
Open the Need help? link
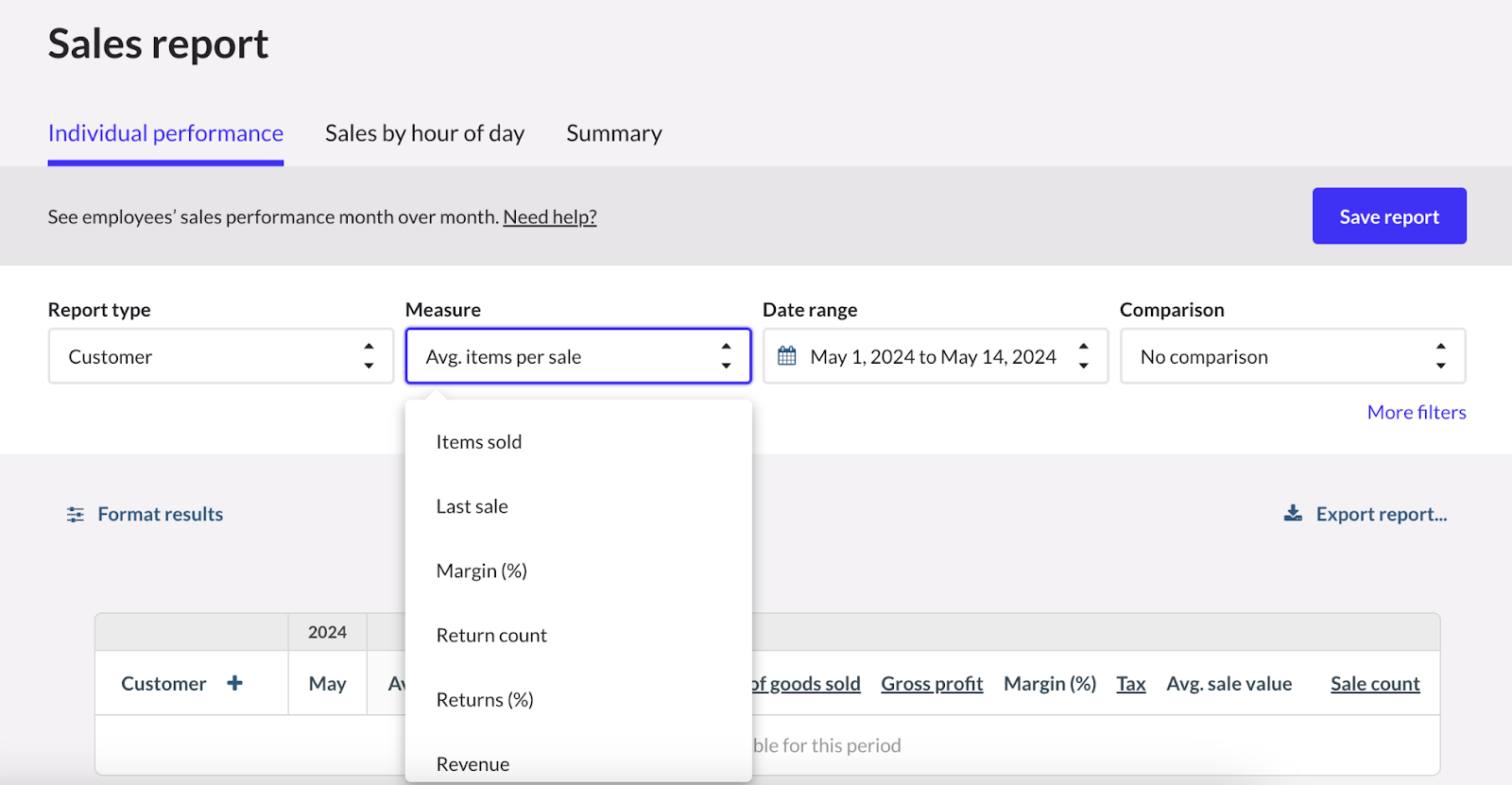549,217
